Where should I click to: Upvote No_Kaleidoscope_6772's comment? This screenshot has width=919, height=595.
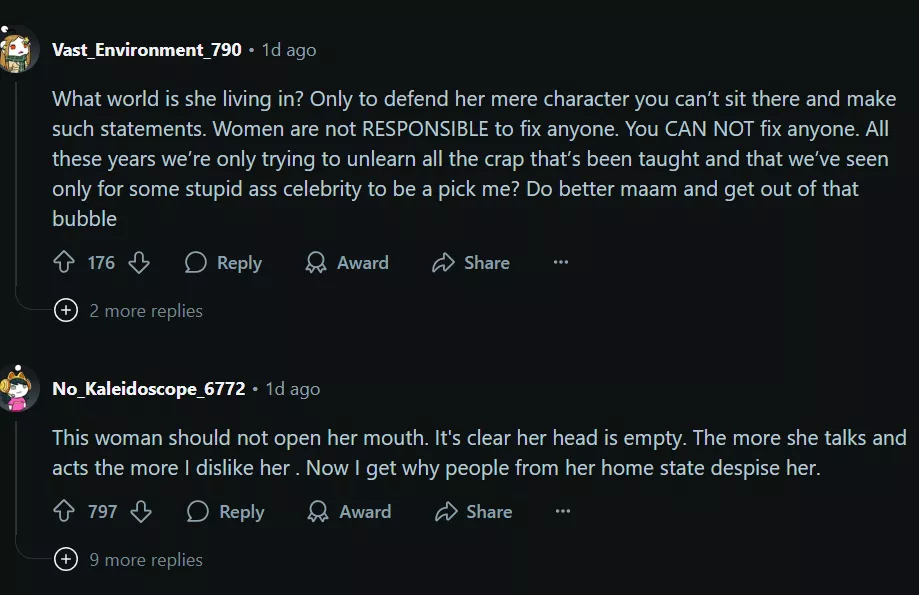(64, 512)
